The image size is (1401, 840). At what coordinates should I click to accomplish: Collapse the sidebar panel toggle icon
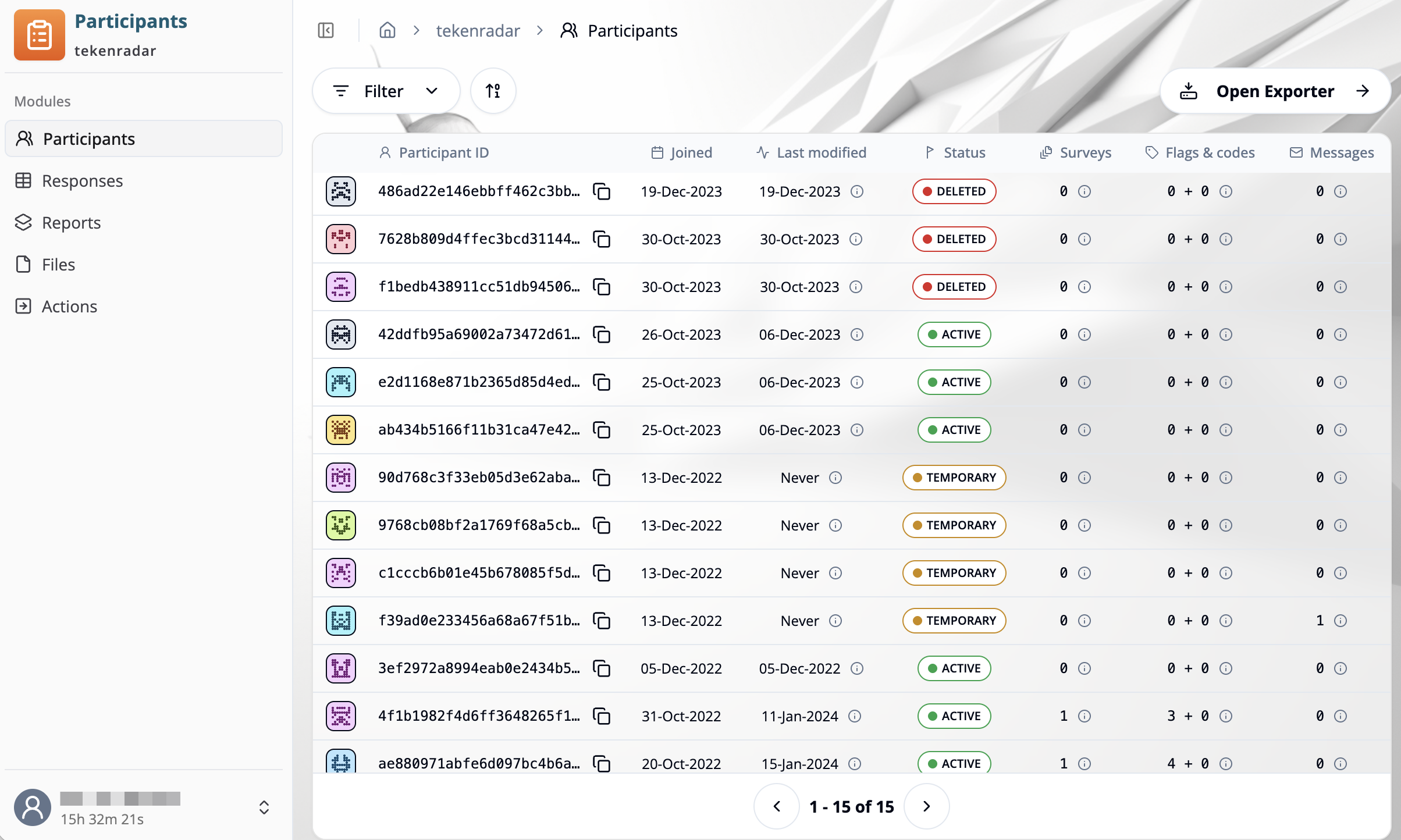click(326, 30)
